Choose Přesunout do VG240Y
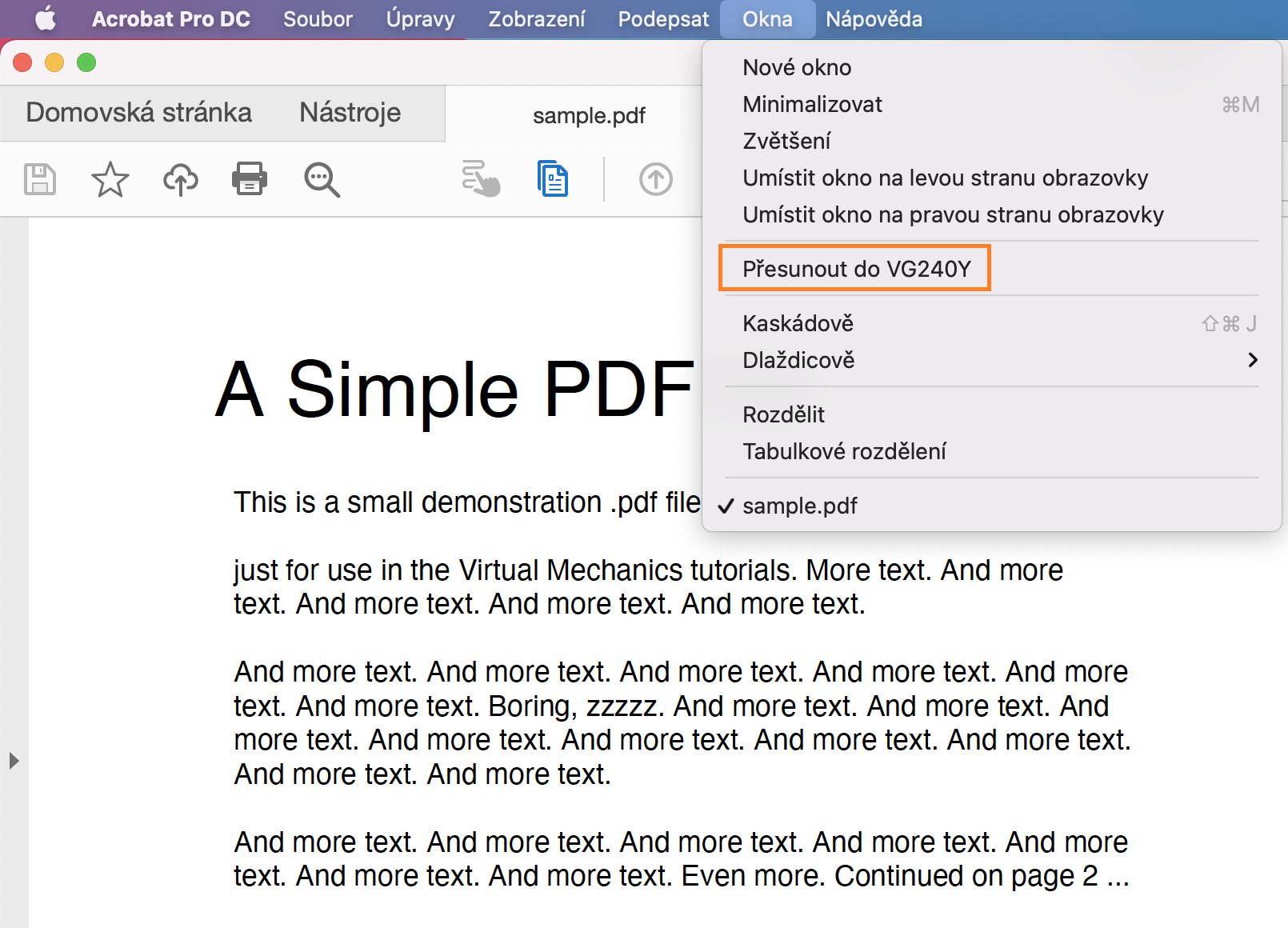 (992, 269)
